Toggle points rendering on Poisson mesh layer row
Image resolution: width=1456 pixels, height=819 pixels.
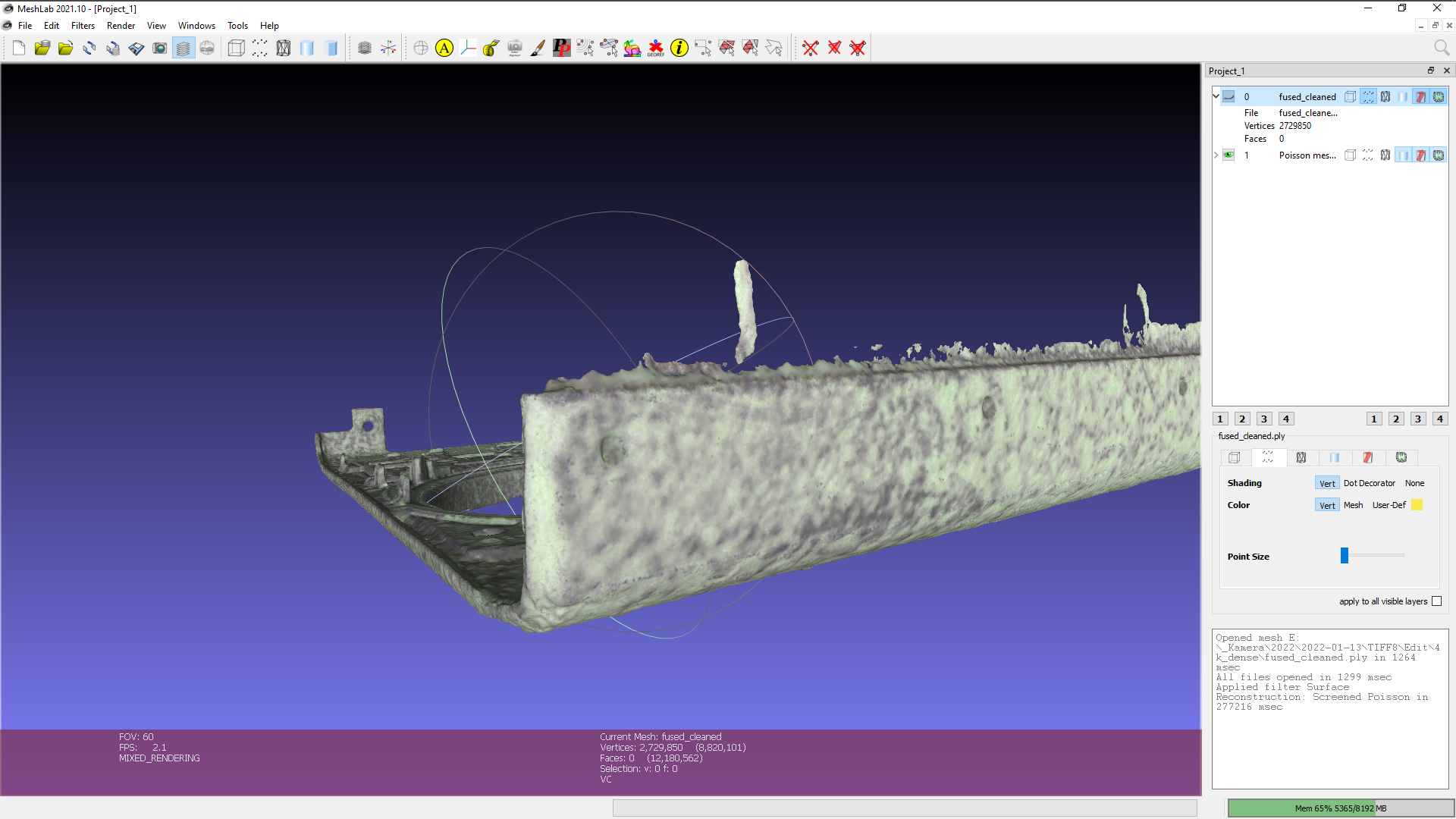click(1368, 155)
